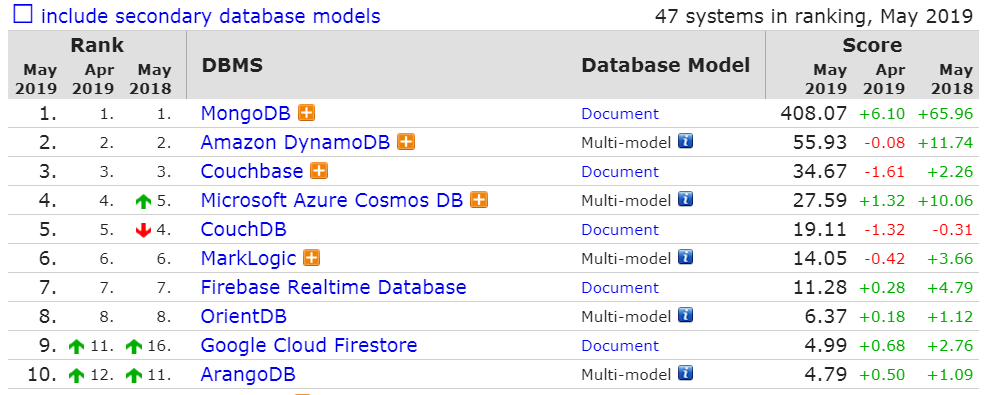Open the MongoDB link
Image resolution: width=984 pixels, height=395 pixels.
245,114
